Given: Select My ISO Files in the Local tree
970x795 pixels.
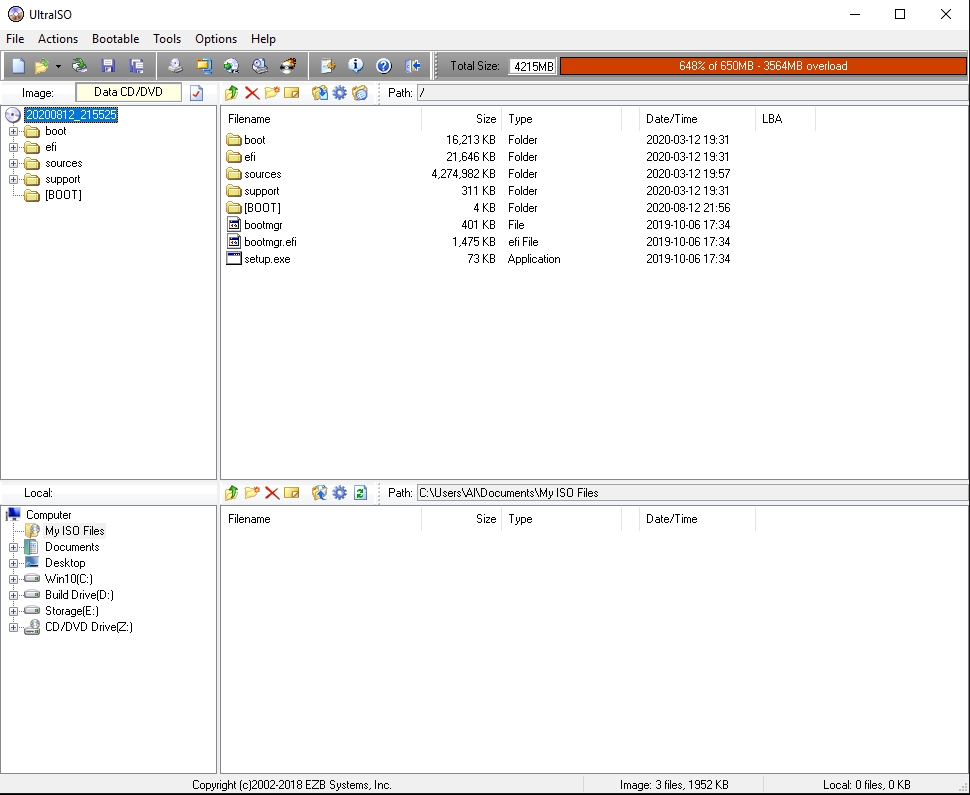Looking at the screenshot, I should [x=75, y=531].
